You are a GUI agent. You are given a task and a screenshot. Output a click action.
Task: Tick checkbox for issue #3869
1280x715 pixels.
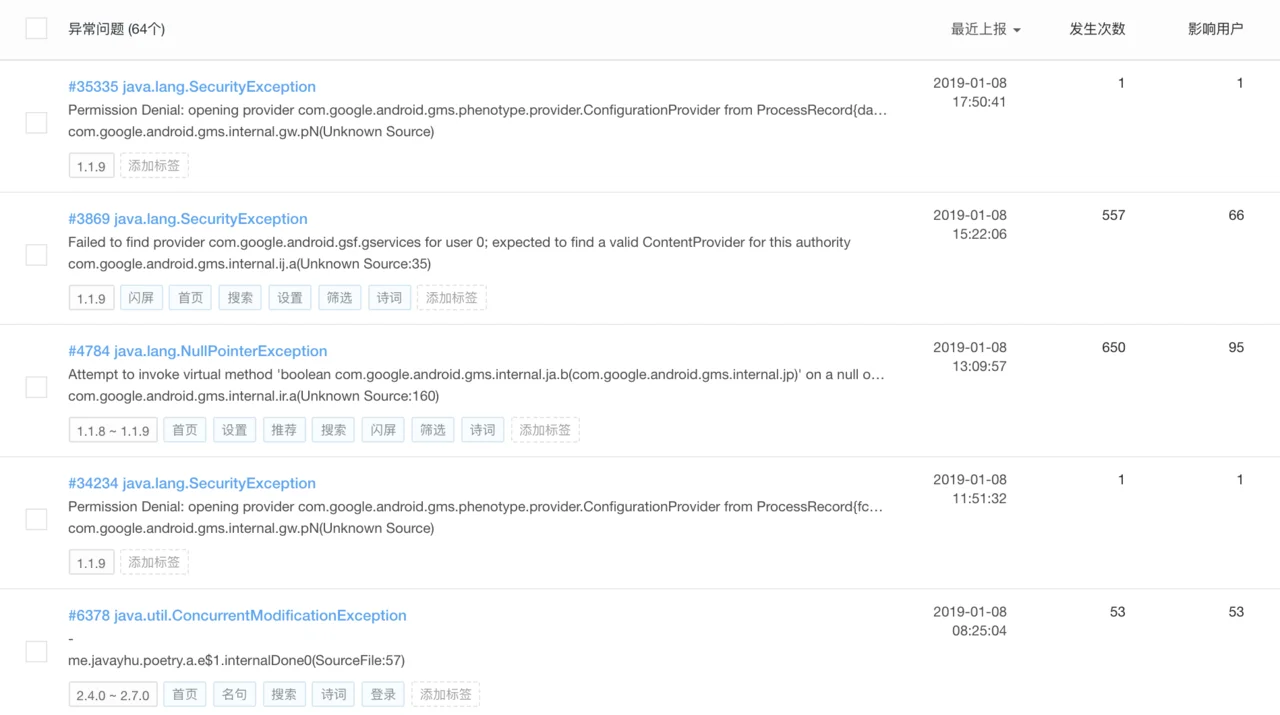[36, 255]
